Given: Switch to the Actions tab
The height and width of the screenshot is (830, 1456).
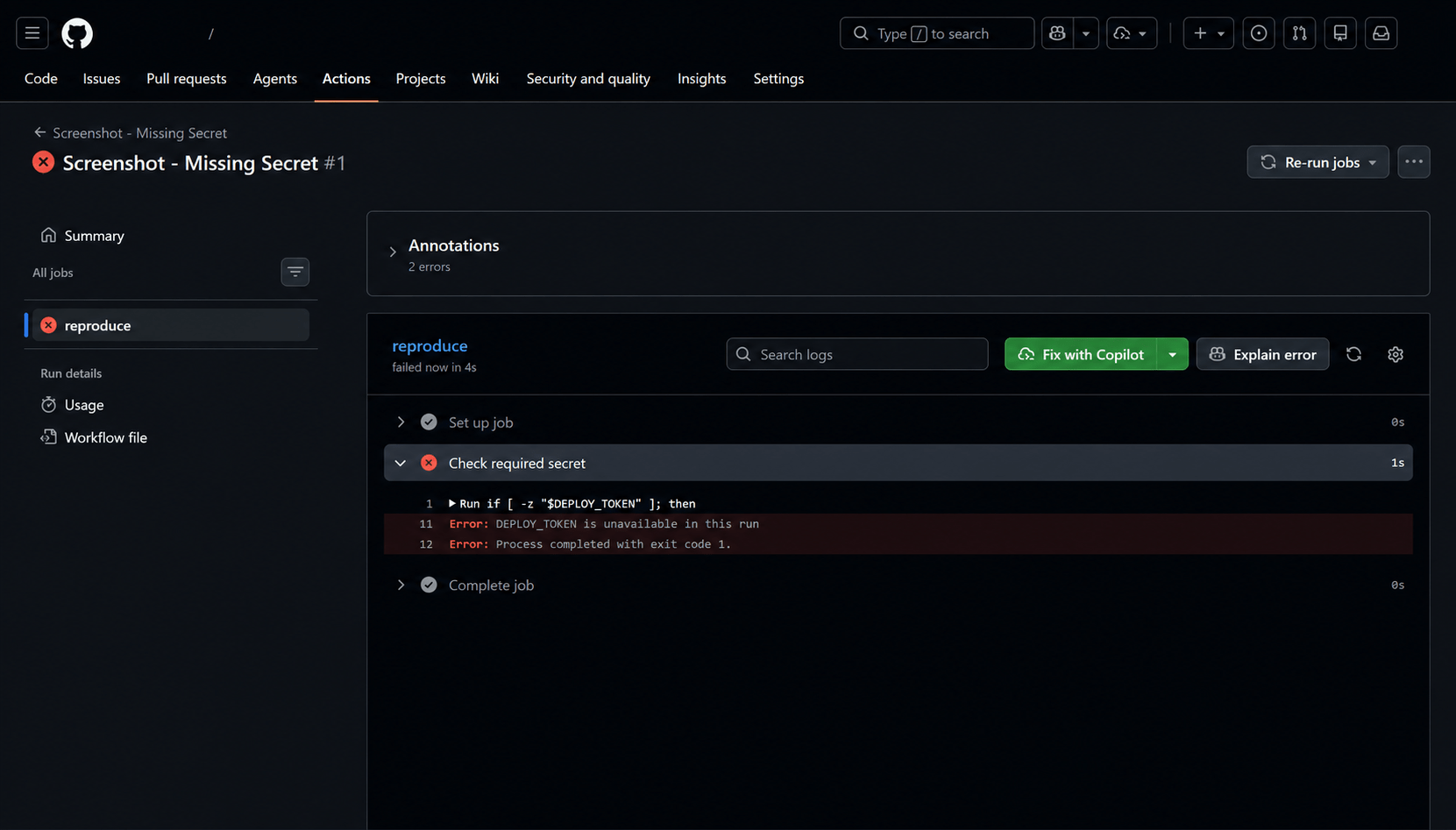Looking at the screenshot, I should coord(346,79).
